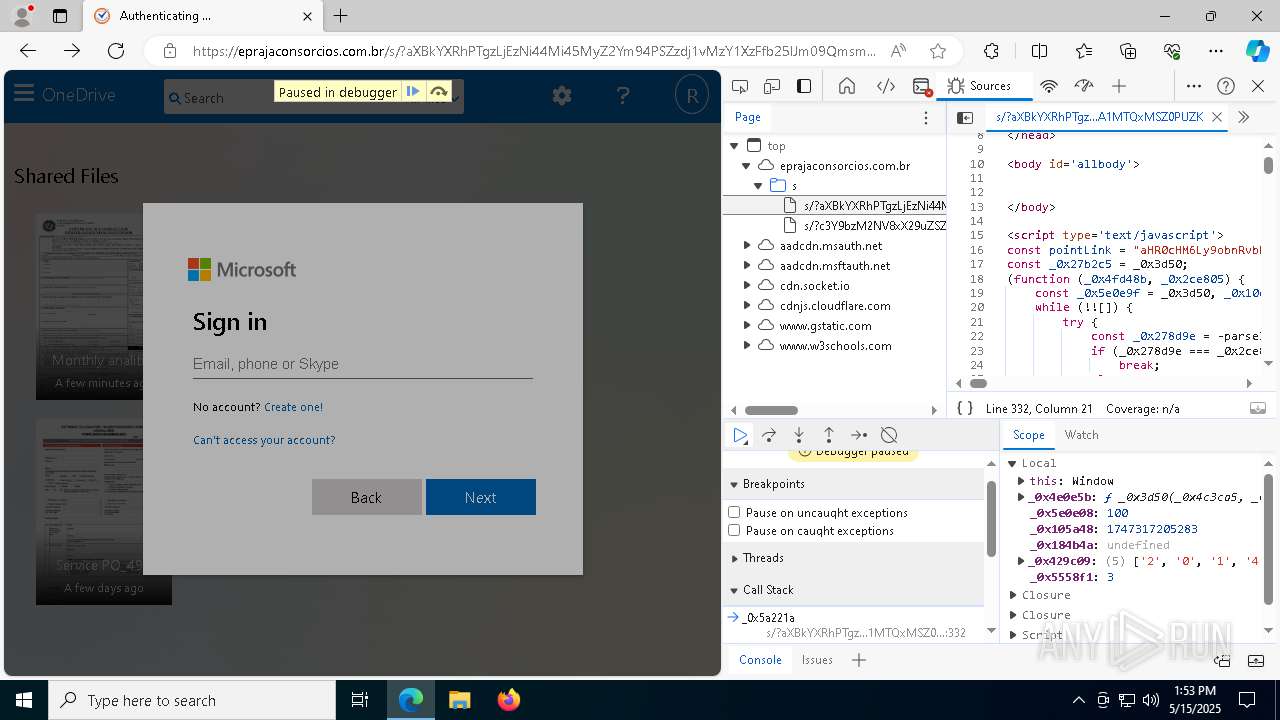The height and width of the screenshot is (720, 1280).
Task: Open Network panel wifi icon
Action: click(x=1049, y=86)
